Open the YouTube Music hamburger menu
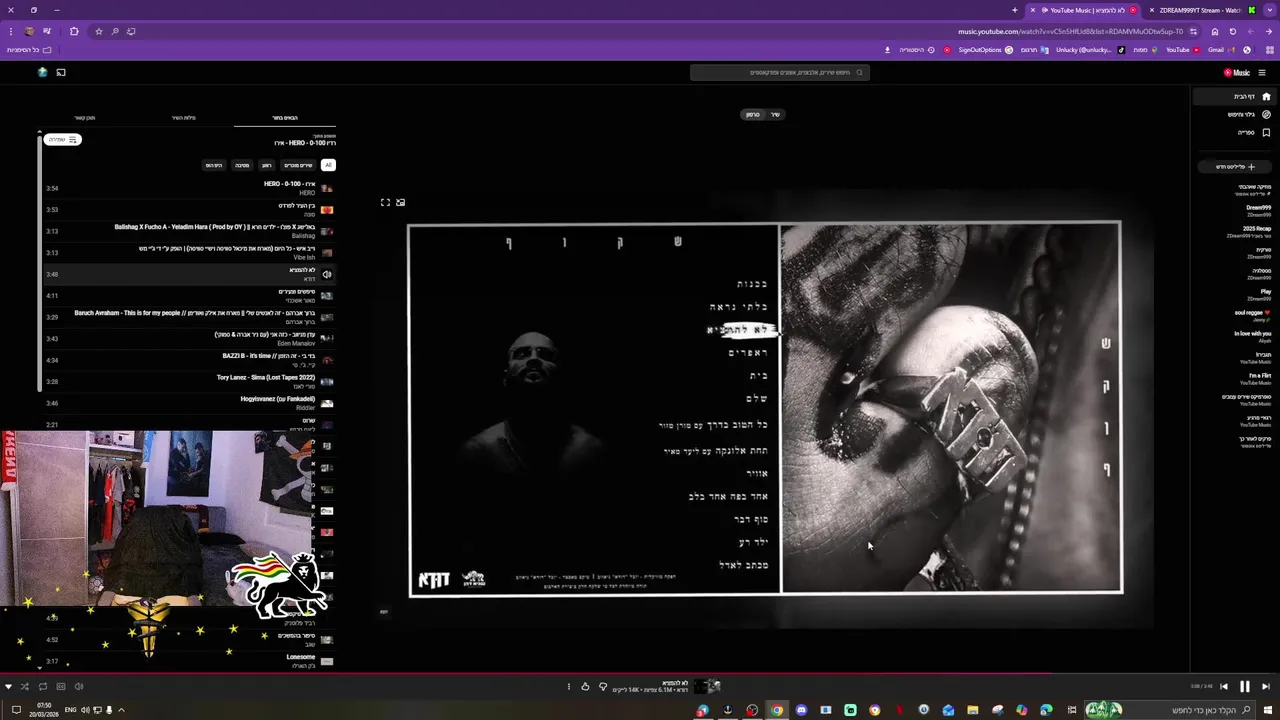Viewport: 1280px width, 720px height. click(x=1262, y=72)
